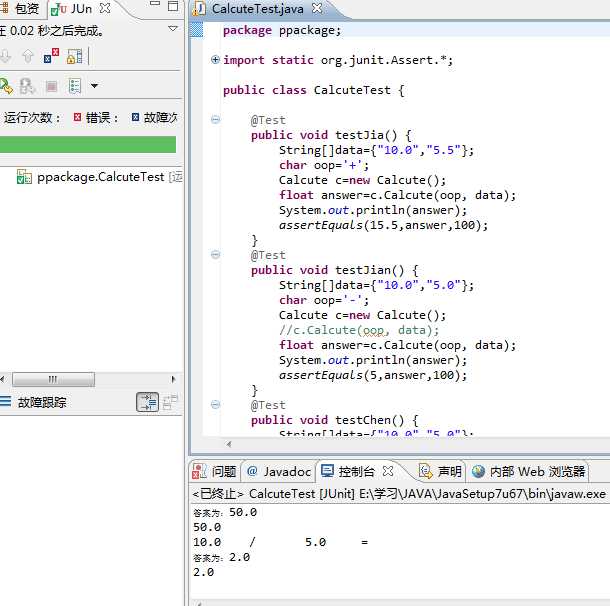Click editor horizontal scrollbar left arrow

pyautogui.click(x=229, y=444)
